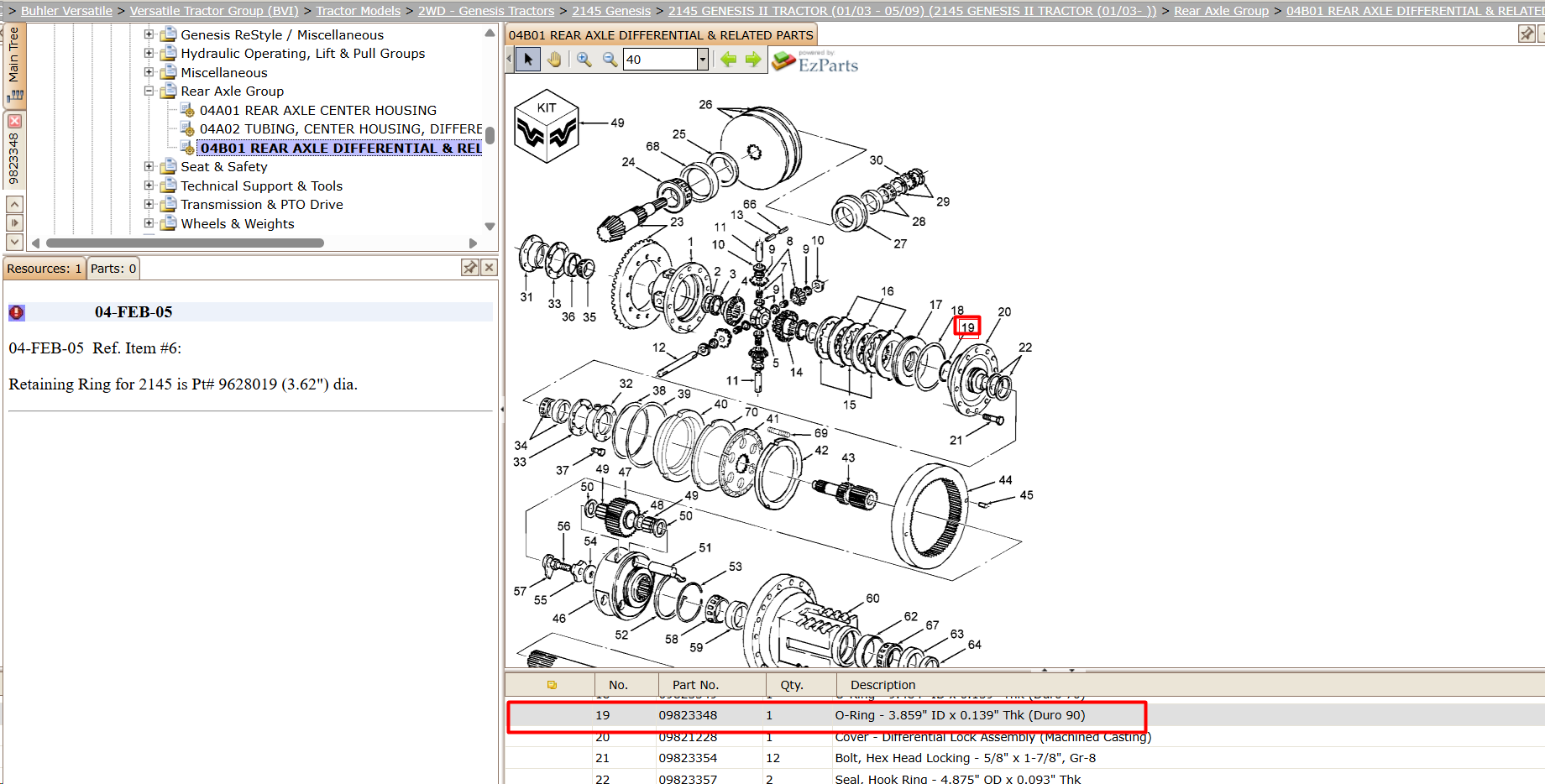This screenshot has height=784, width=1545.
Task: Click the down chevron in left sidebar
Action: click(x=14, y=242)
